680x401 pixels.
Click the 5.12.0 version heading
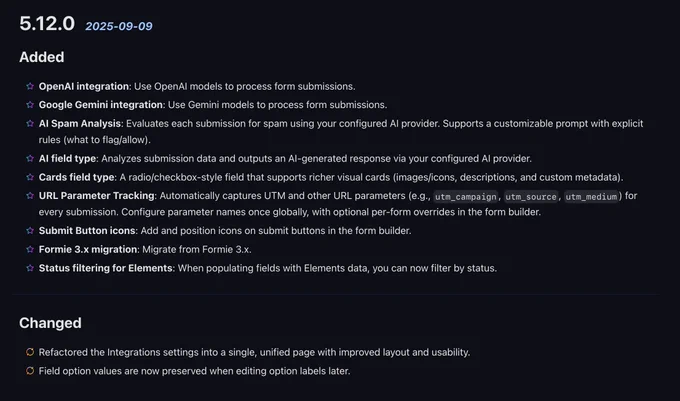tap(47, 23)
